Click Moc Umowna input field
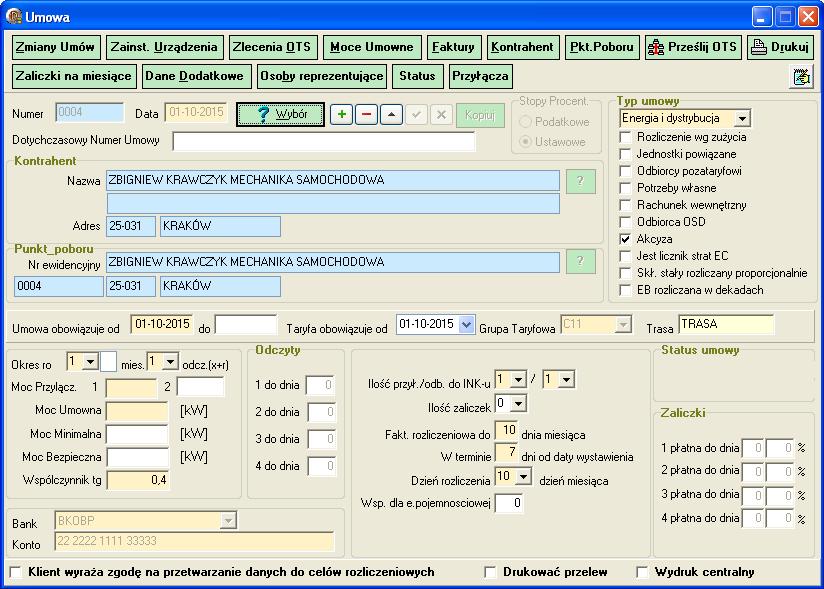The width and height of the screenshot is (824, 589). pyautogui.click(x=137, y=411)
